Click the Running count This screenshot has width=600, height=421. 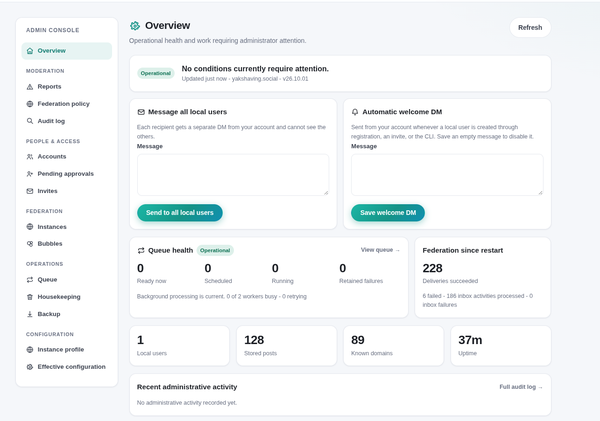pyautogui.click(x=275, y=268)
